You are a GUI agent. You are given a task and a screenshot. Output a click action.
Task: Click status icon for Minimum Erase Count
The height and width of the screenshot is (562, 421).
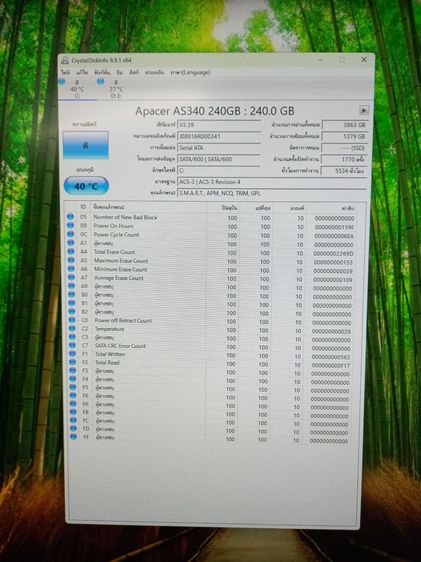[71, 268]
